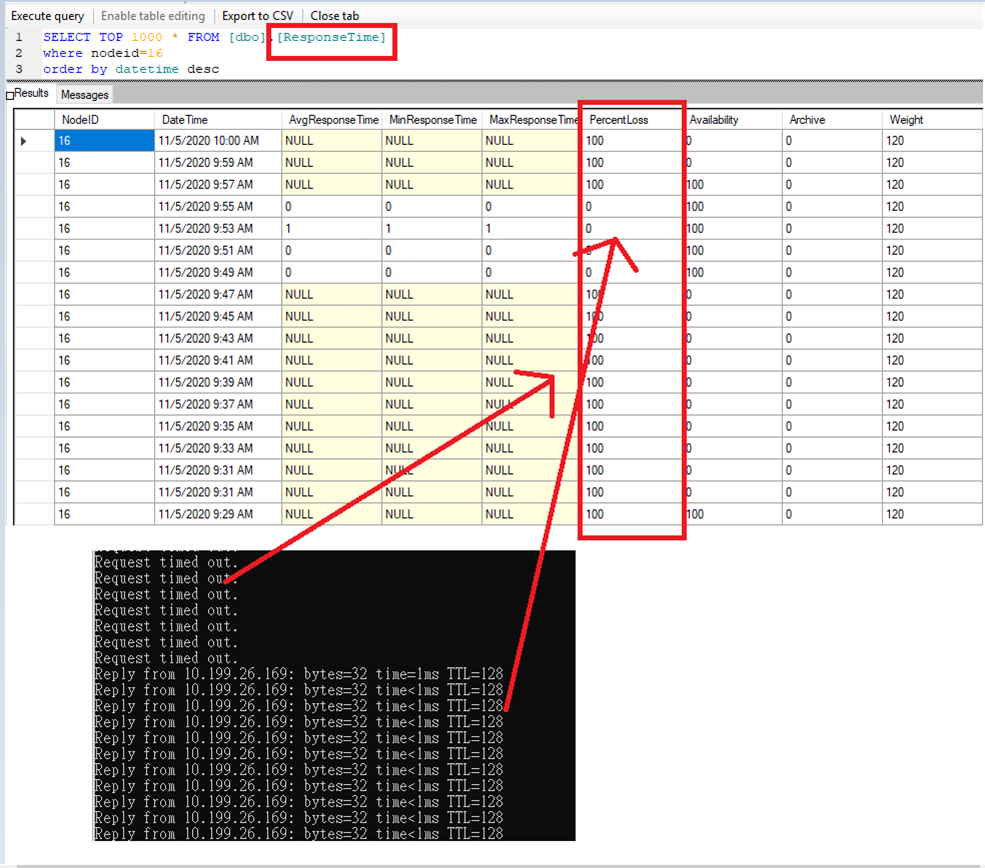Place cursor in the SQL where clause line
This screenshot has height=868, width=985.
[103, 52]
